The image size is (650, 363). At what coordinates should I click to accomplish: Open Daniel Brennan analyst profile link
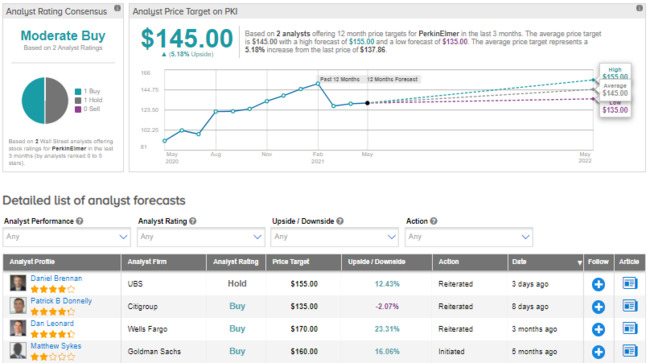coord(56,278)
